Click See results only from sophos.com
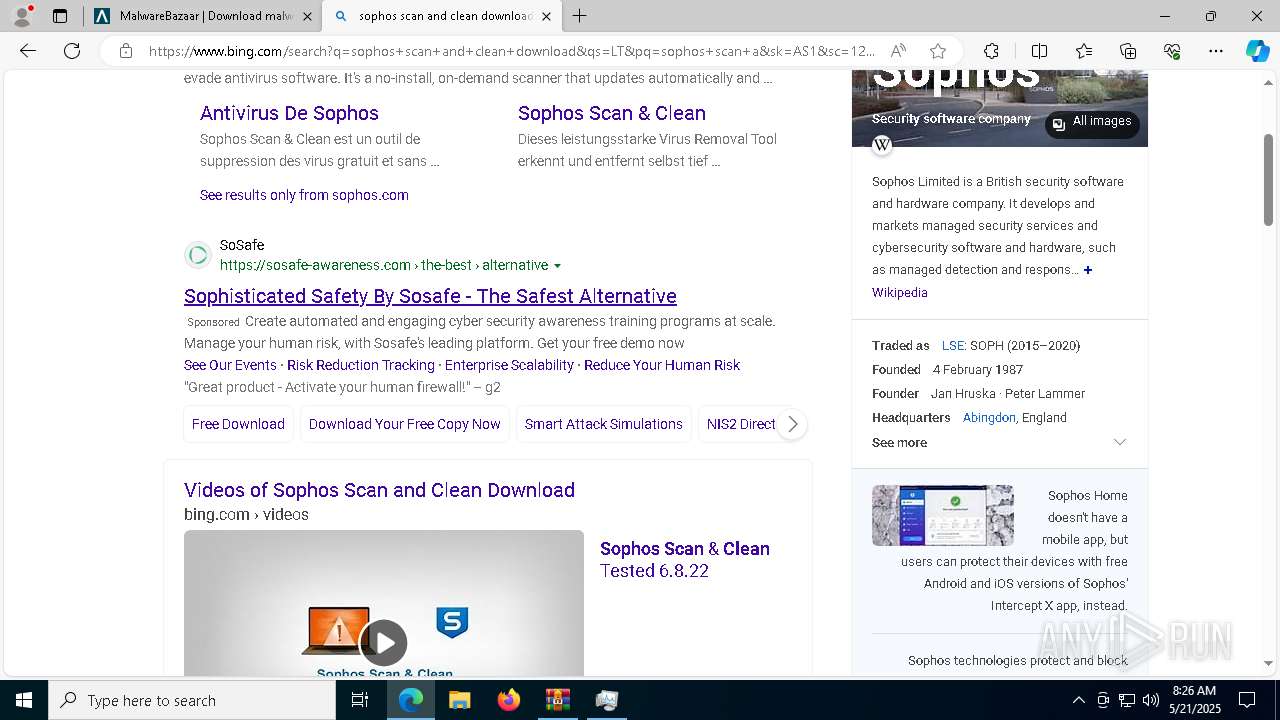Image resolution: width=1280 pixels, height=720 pixels. [304, 195]
